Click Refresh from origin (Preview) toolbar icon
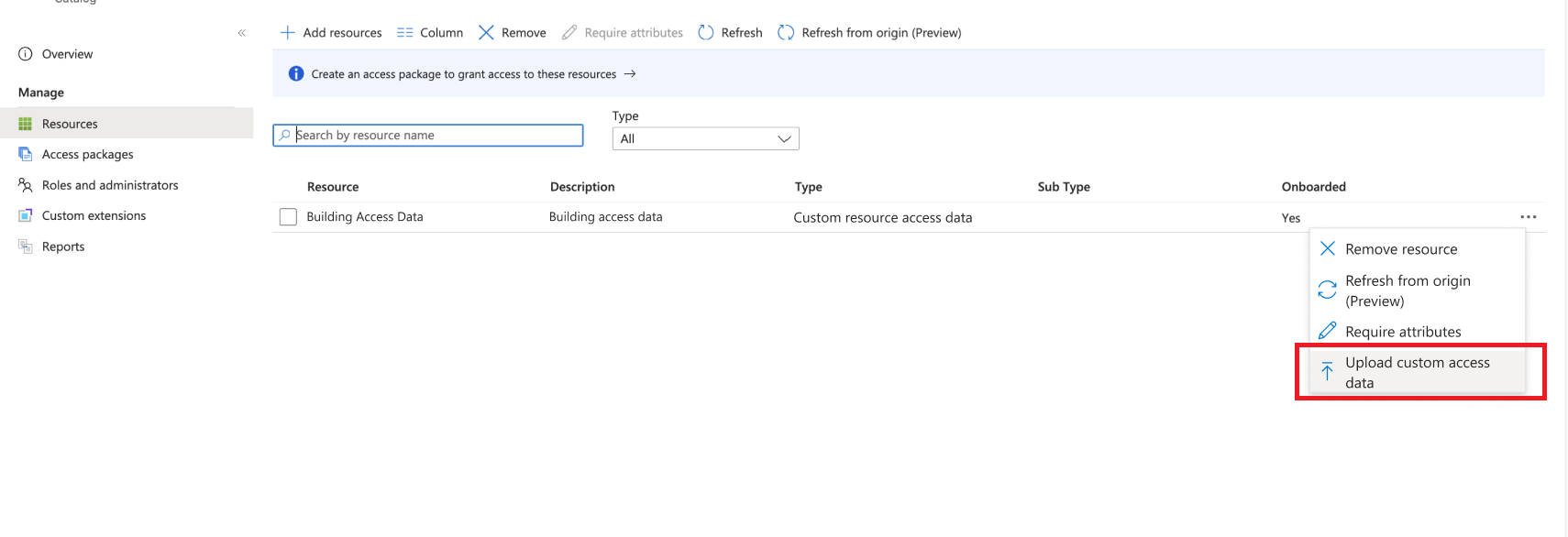 point(786,33)
